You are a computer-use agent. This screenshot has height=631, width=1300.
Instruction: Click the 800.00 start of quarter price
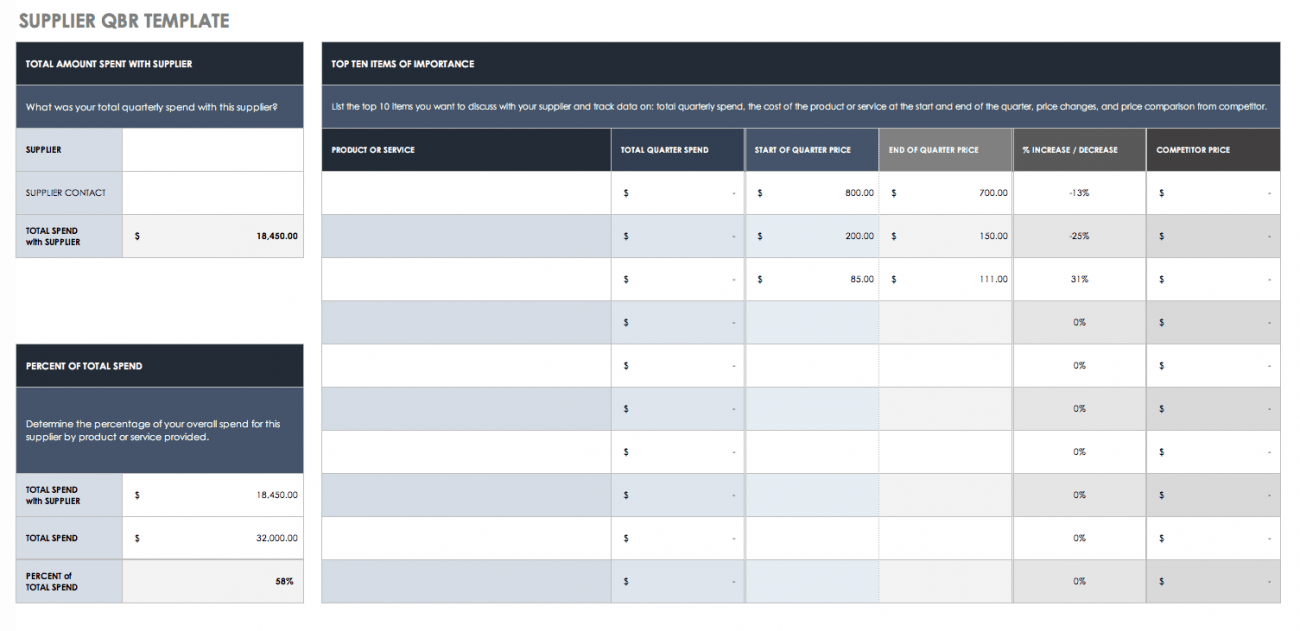point(812,193)
